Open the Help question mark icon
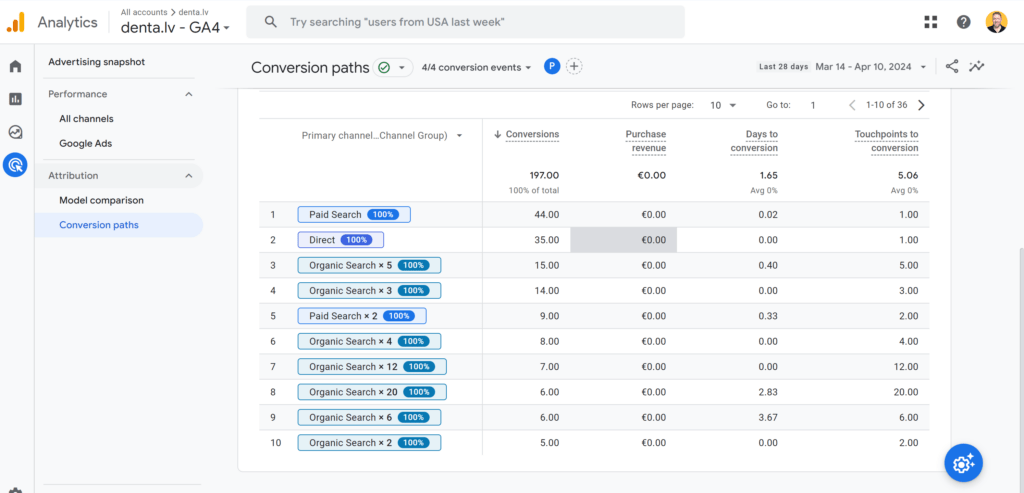This screenshot has height=493, width=1024. (x=963, y=22)
